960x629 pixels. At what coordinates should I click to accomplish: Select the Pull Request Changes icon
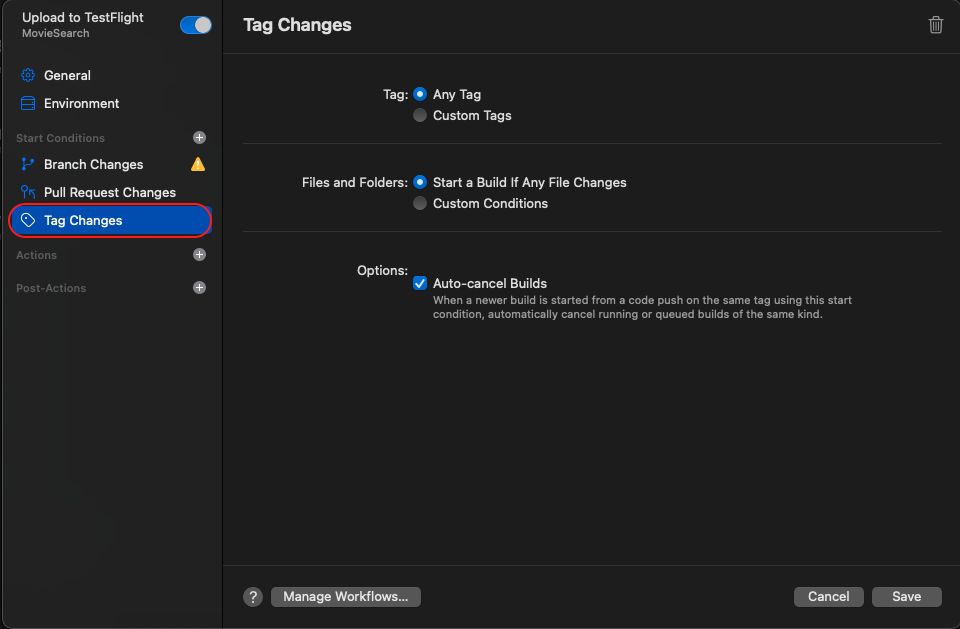click(28, 192)
